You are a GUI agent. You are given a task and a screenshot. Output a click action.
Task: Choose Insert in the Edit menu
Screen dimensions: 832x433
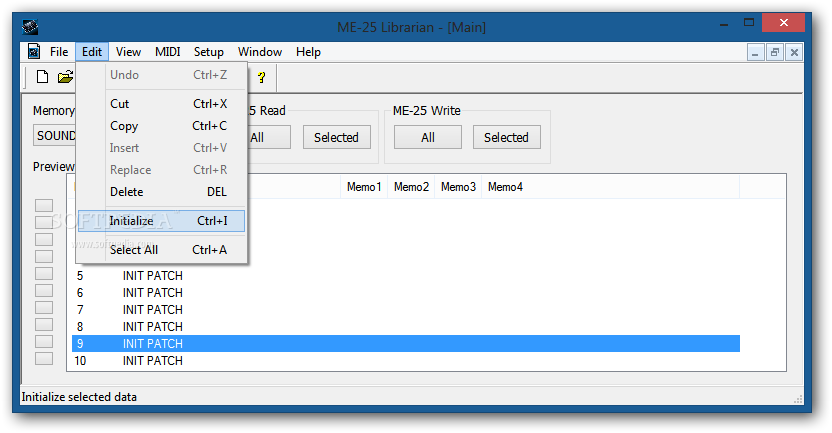coord(161,148)
